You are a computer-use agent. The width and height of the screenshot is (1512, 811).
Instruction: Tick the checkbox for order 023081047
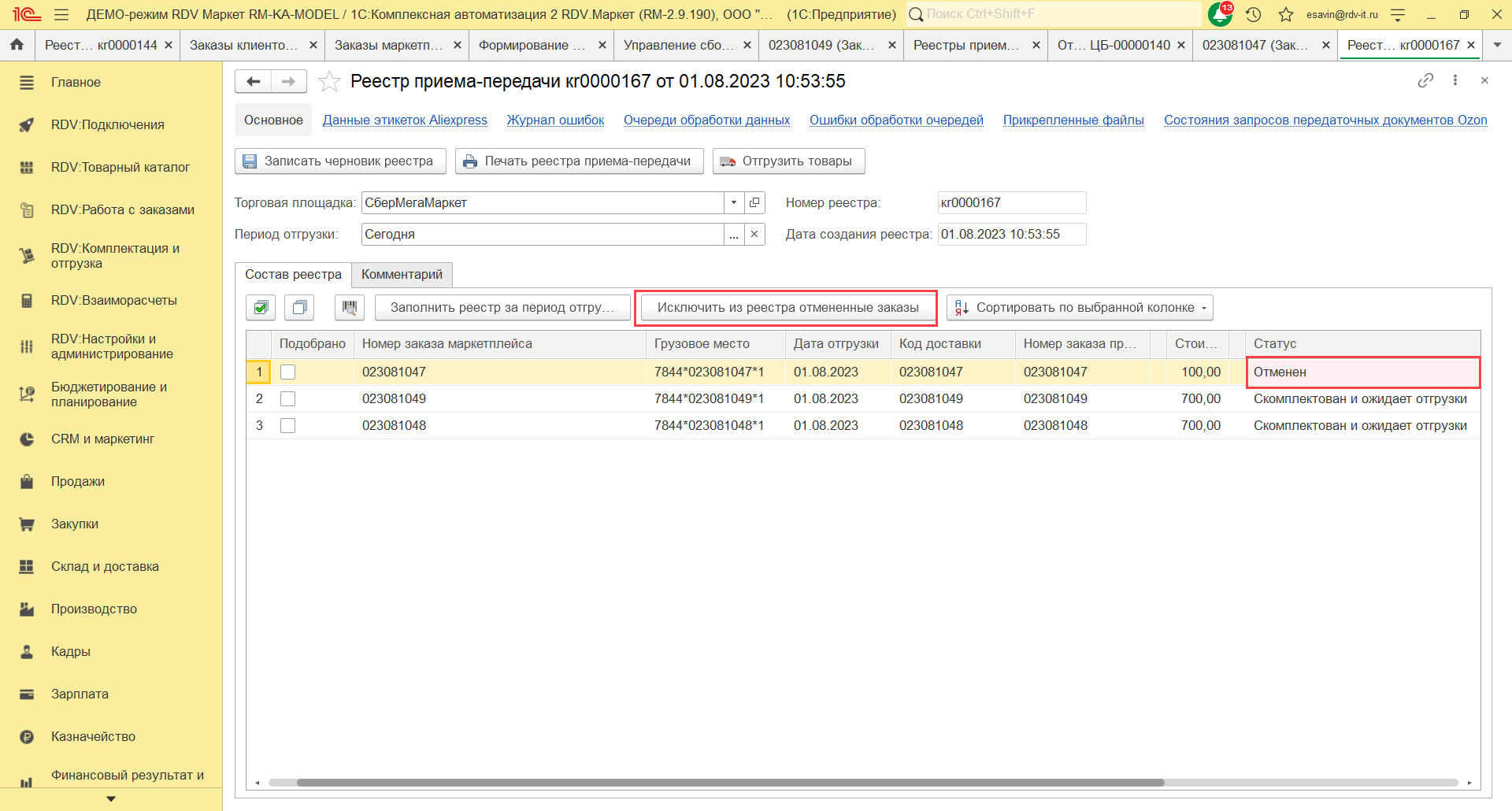288,372
